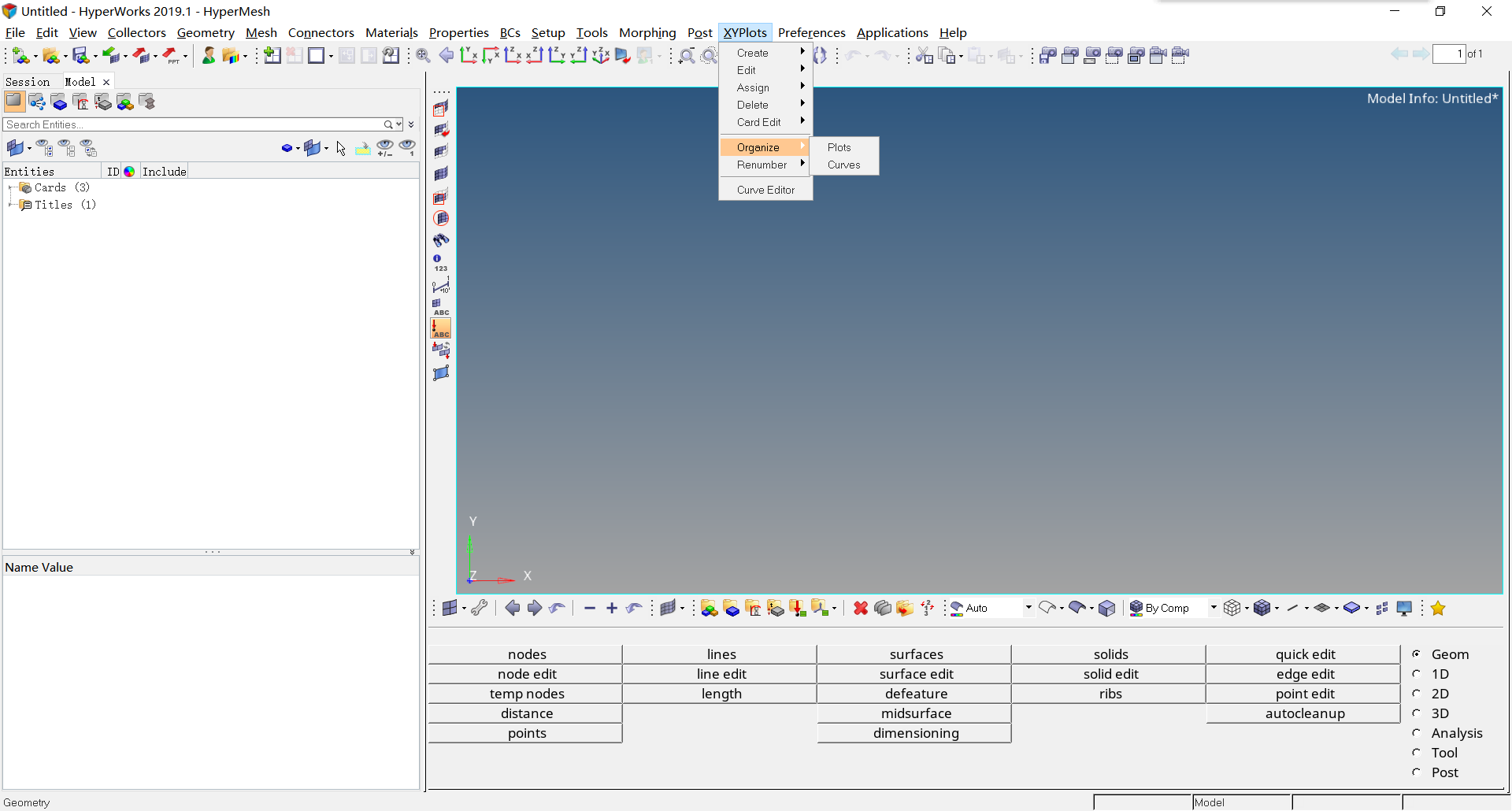Click the temp nodes panel button
The image size is (1512, 811).
click(527, 694)
